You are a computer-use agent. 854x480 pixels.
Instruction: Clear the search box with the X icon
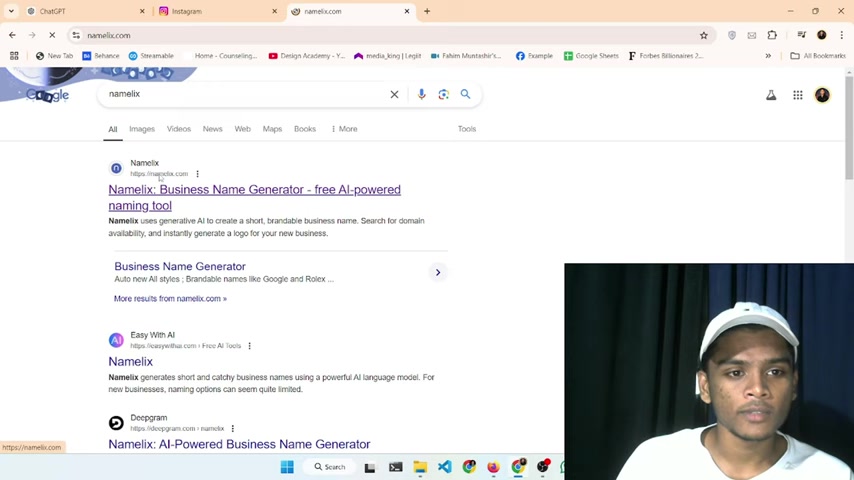tap(394, 94)
